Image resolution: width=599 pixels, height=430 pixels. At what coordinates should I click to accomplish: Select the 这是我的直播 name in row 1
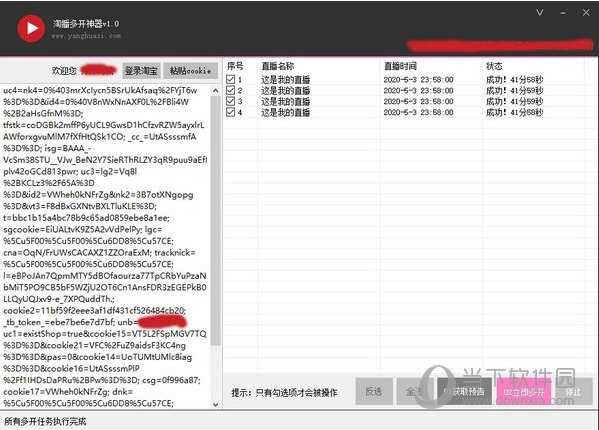click(285, 80)
